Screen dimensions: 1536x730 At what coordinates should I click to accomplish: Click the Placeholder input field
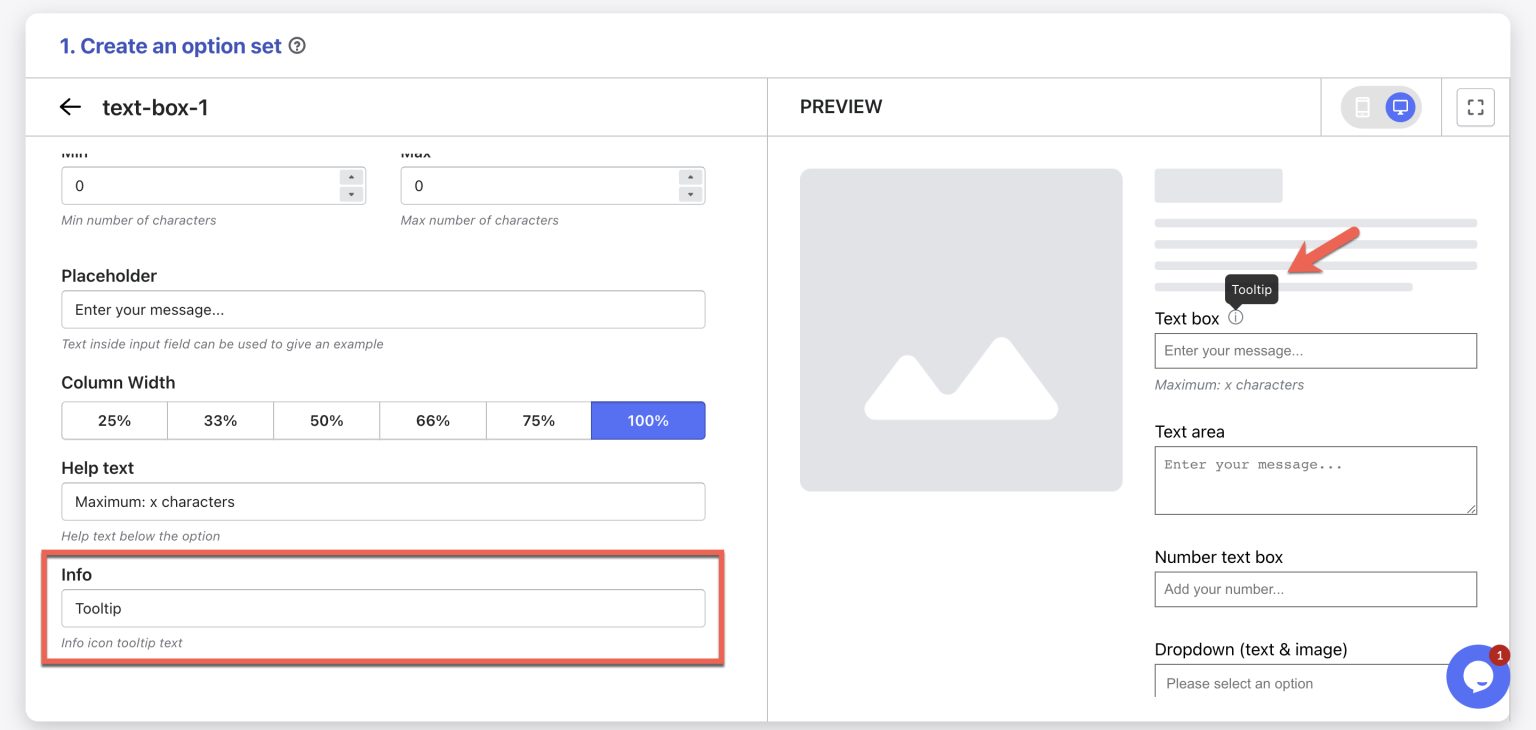[x=383, y=309]
